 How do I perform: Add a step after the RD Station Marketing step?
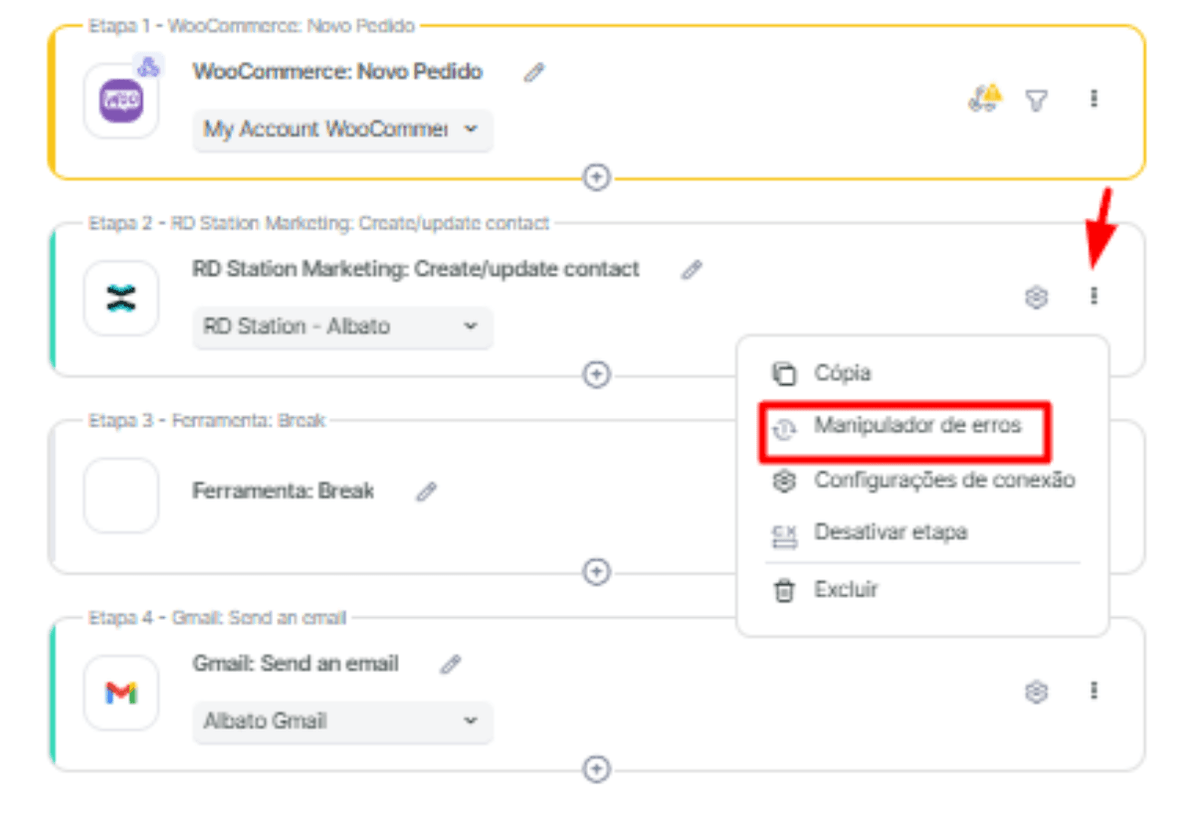[597, 374]
